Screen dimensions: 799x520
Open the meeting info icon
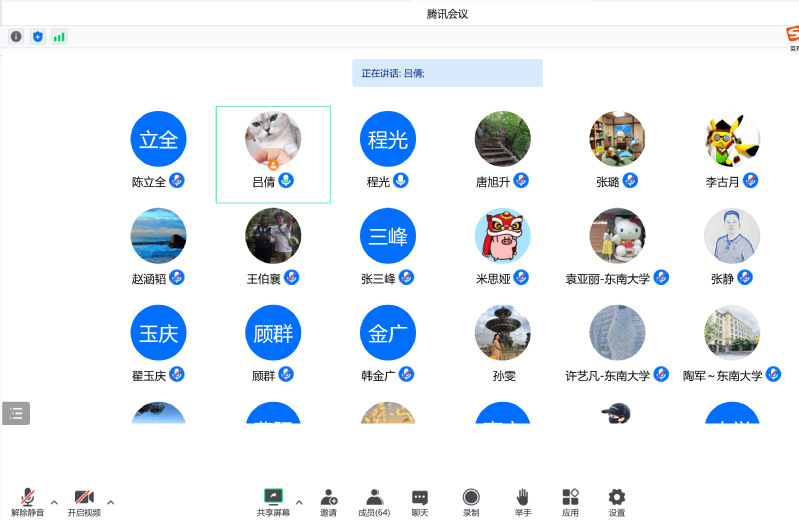pos(16,37)
